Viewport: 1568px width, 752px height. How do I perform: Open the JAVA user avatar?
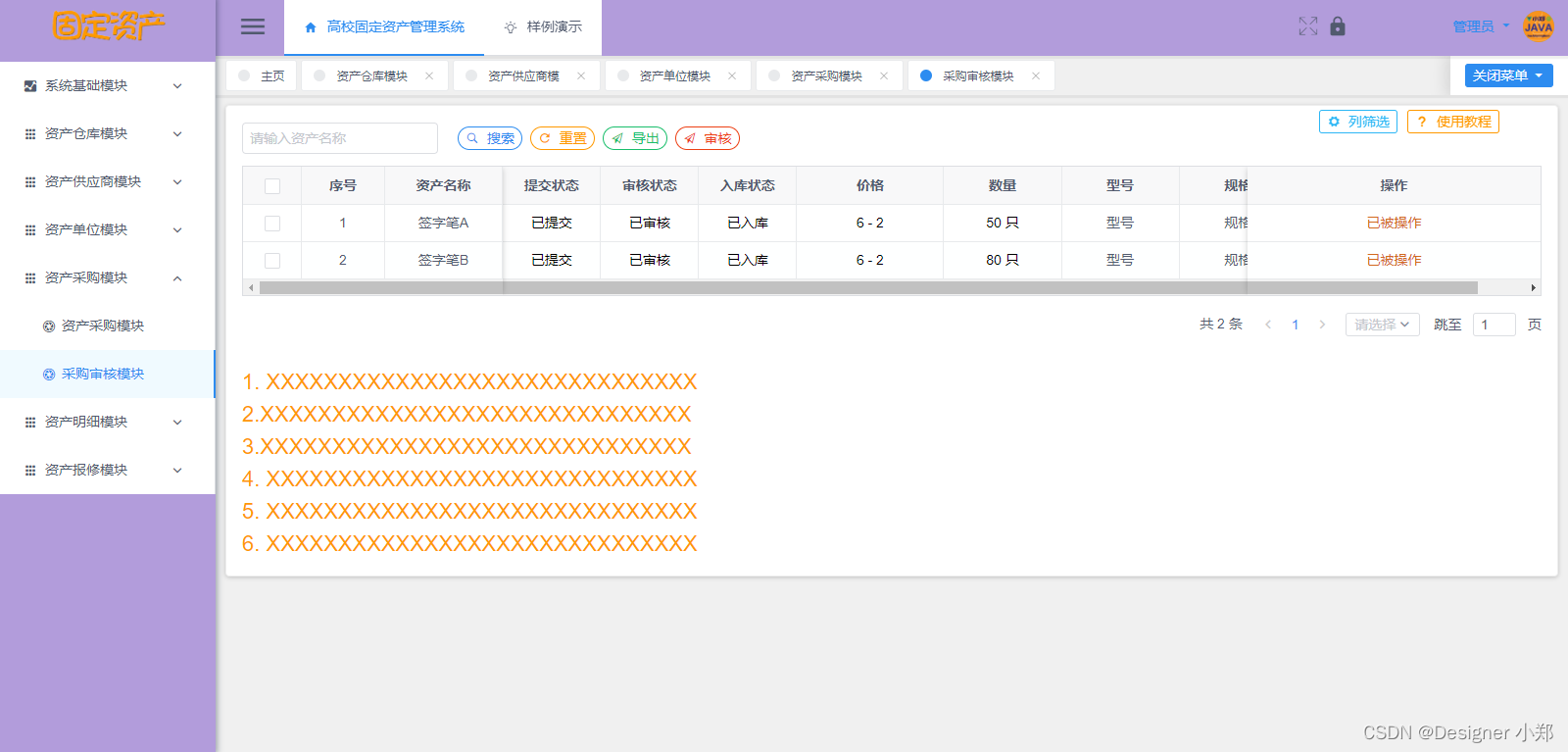(1538, 26)
